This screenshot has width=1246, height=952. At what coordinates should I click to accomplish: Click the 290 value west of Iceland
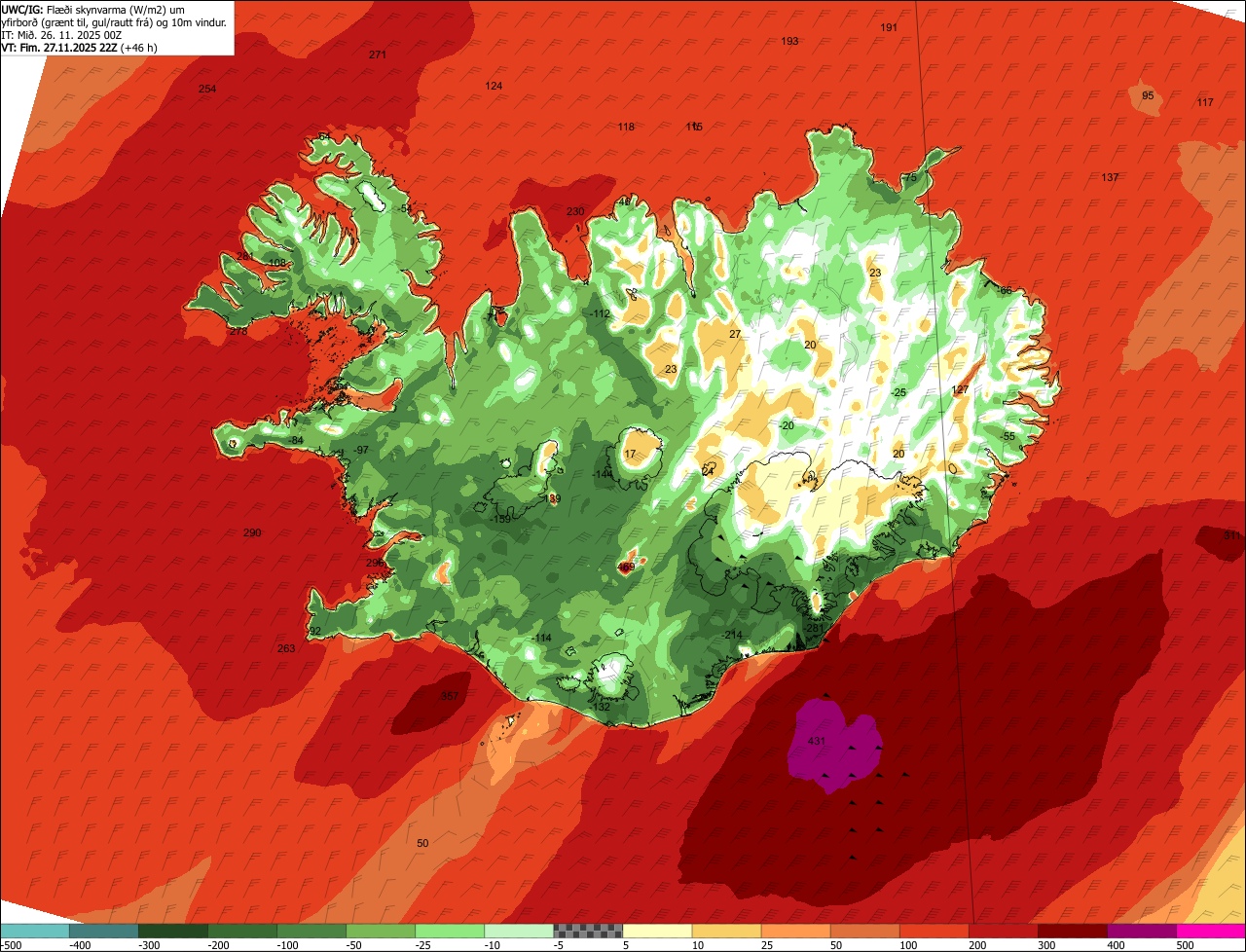tap(252, 532)
